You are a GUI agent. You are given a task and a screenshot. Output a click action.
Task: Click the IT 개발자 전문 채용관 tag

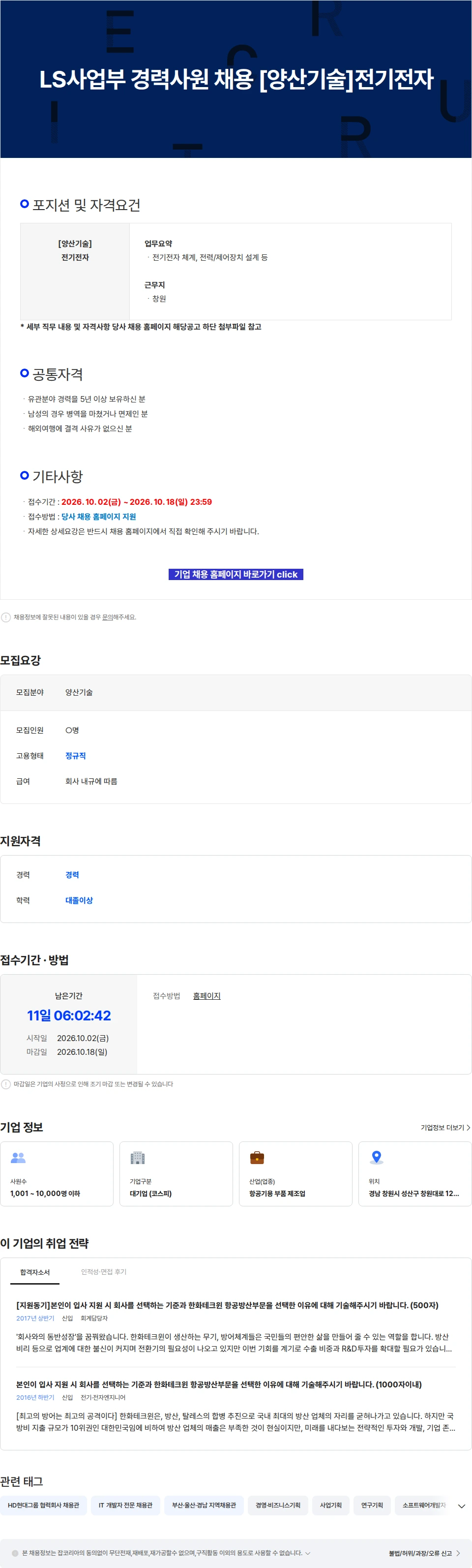point(125,1506)
